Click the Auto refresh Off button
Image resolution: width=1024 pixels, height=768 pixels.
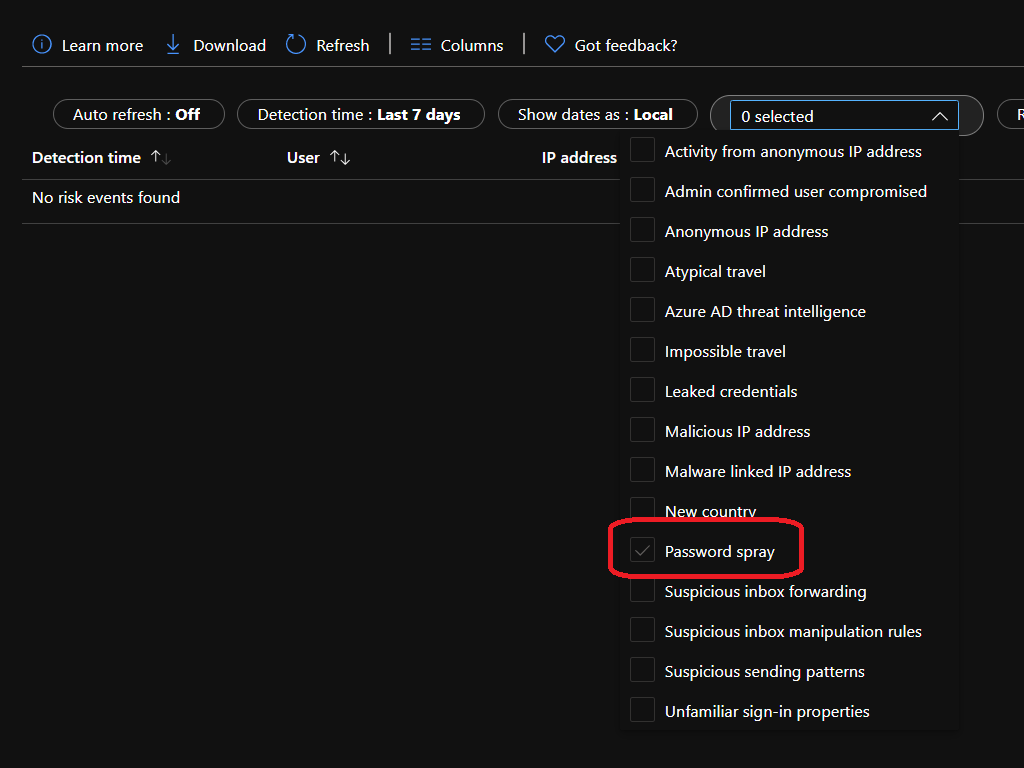point(138,114)
